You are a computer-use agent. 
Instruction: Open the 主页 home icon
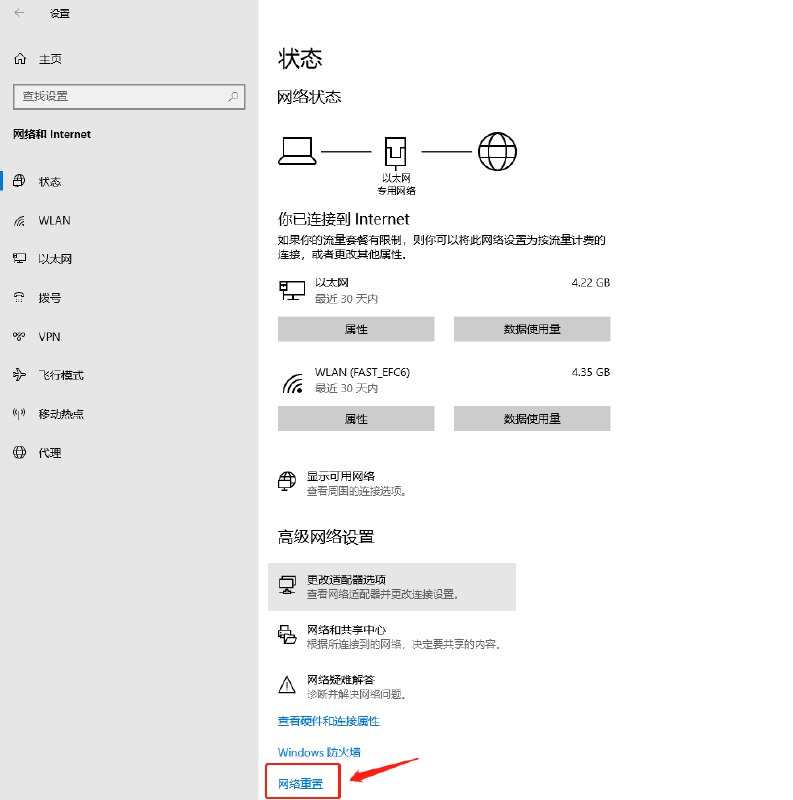tap(20, 59)
